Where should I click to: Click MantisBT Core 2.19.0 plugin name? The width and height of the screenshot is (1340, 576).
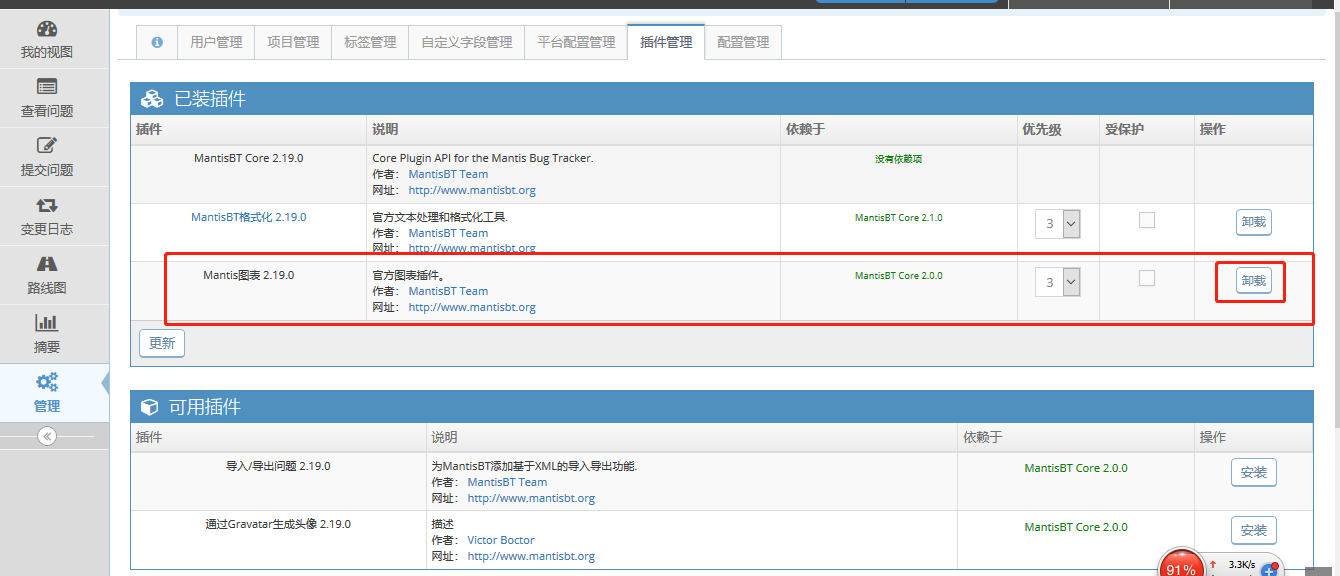(x=249, y=158)
